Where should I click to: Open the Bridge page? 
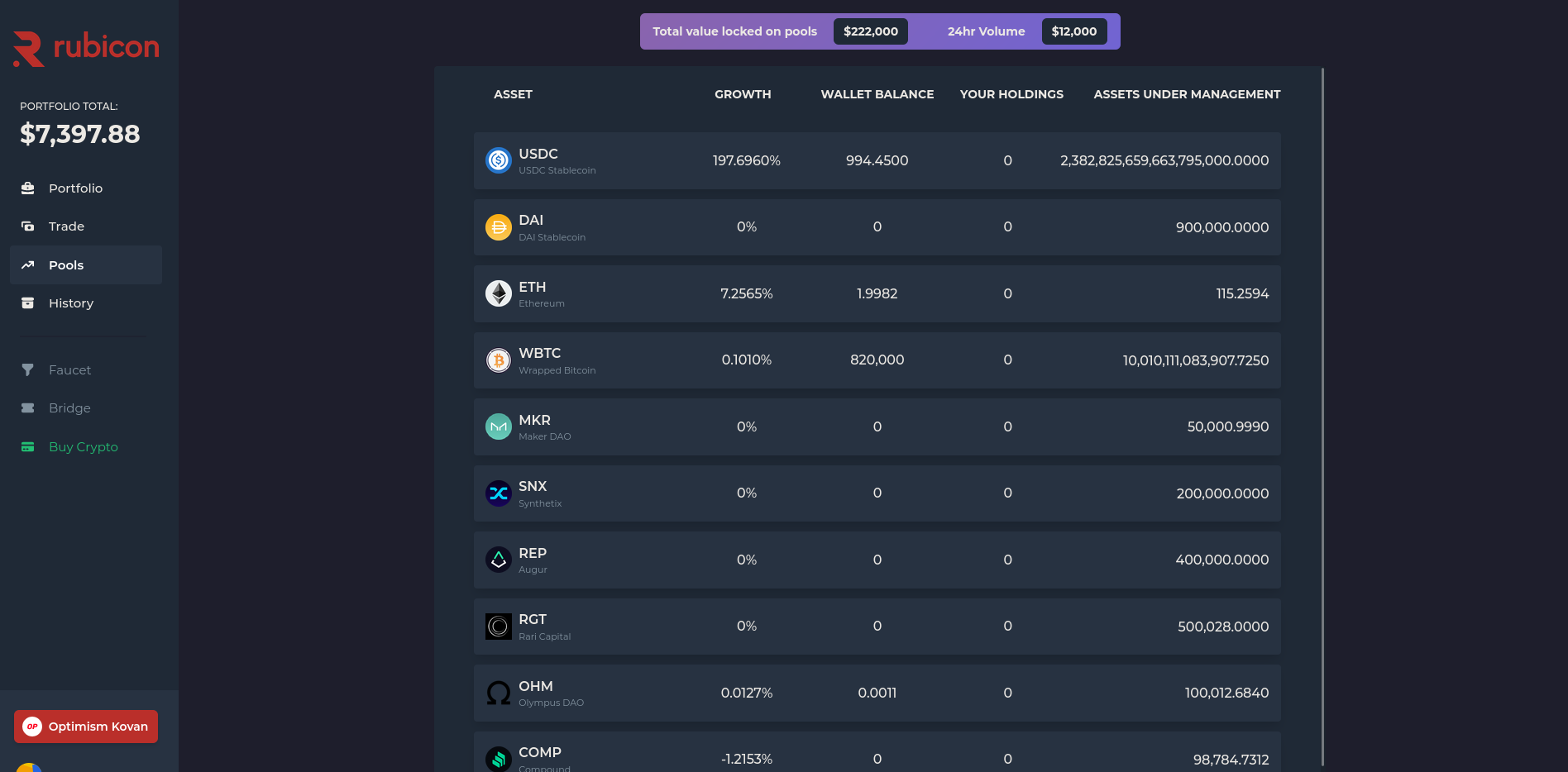[x=86, y=408]
